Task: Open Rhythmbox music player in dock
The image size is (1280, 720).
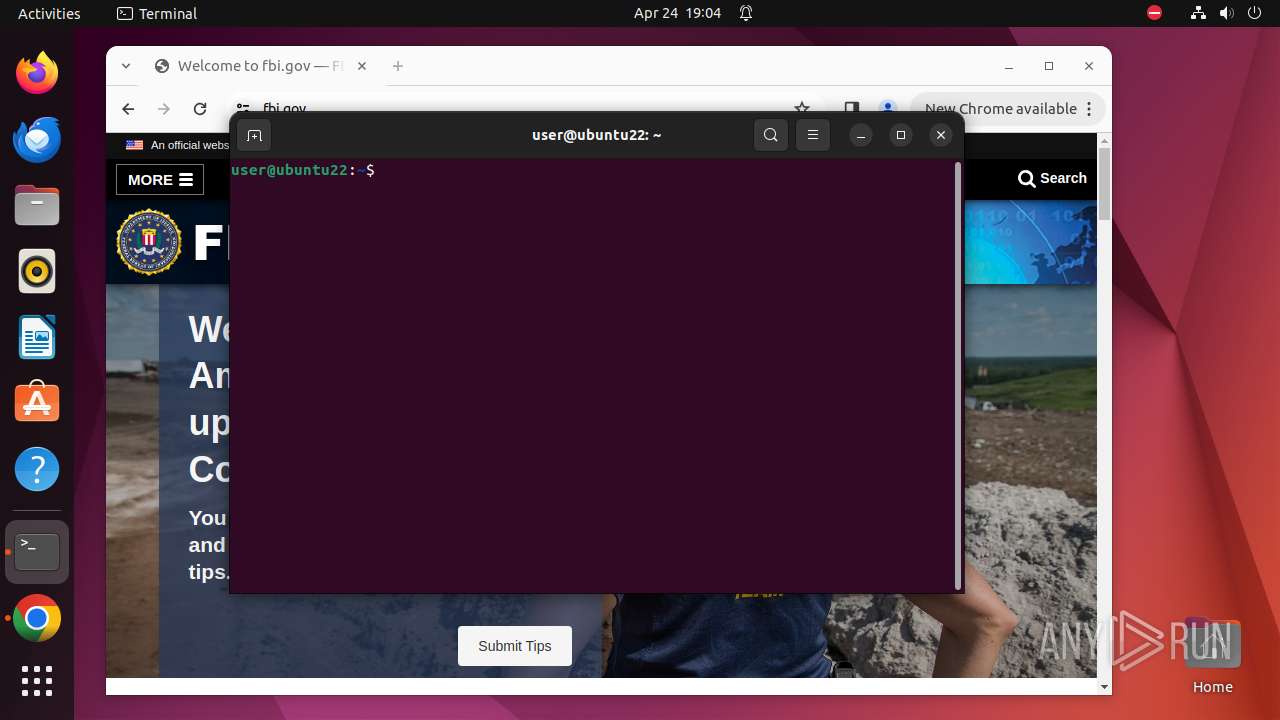Action: (x=37, y=271)
